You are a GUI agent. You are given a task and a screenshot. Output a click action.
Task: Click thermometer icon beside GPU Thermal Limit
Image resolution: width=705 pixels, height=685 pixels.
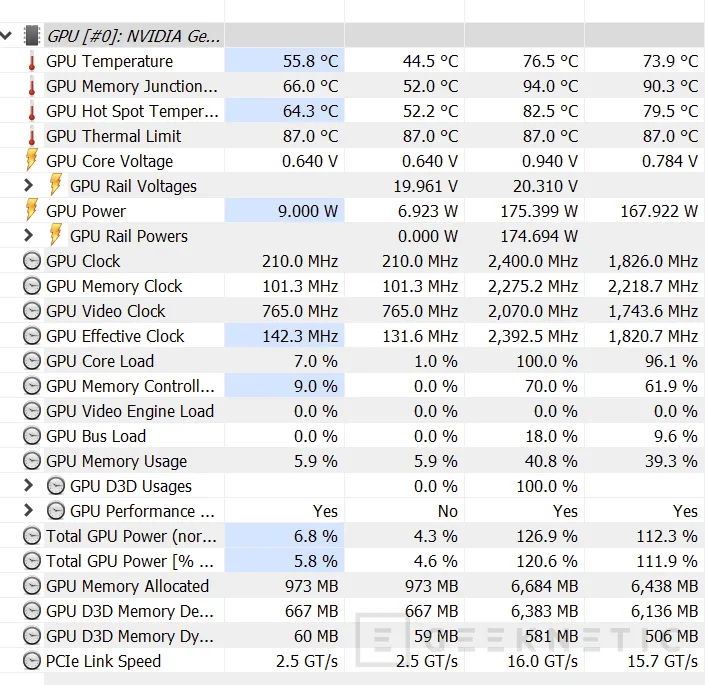pos(31,136)
